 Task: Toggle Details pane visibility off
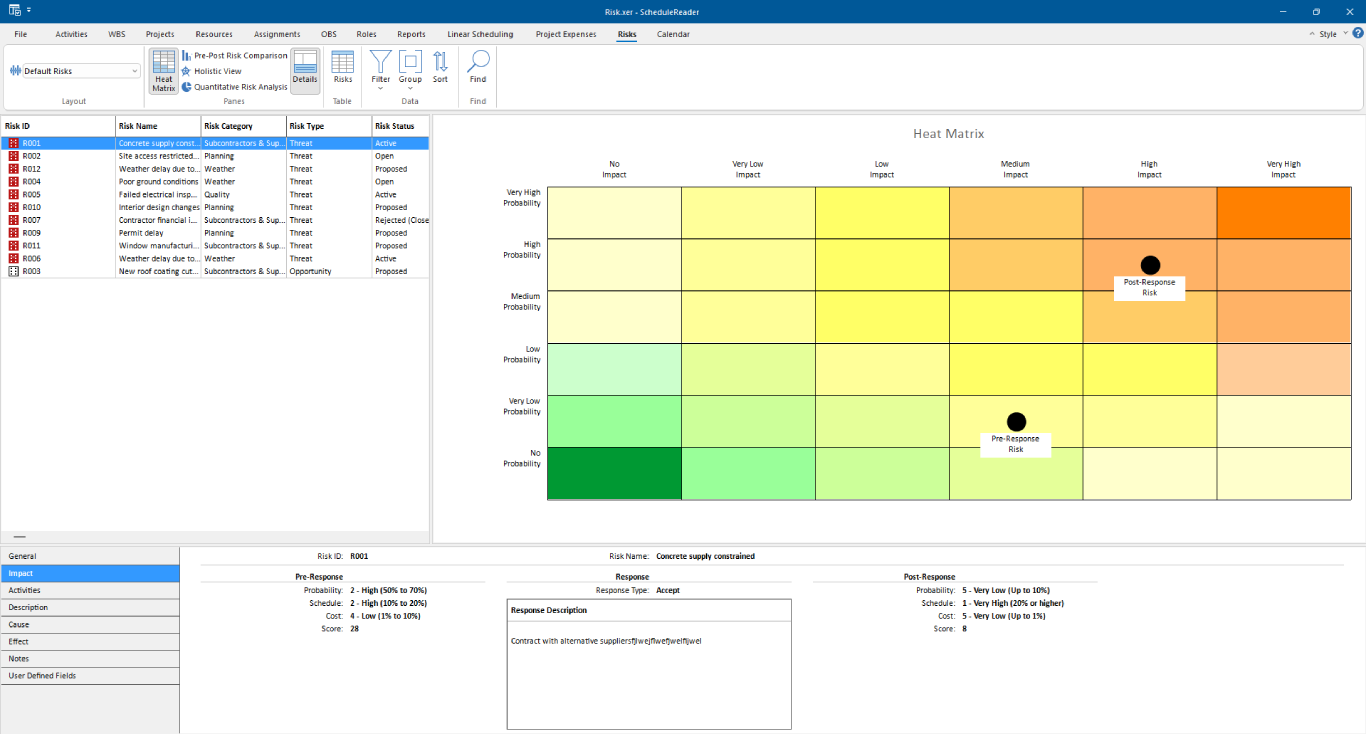click(305, 70)
